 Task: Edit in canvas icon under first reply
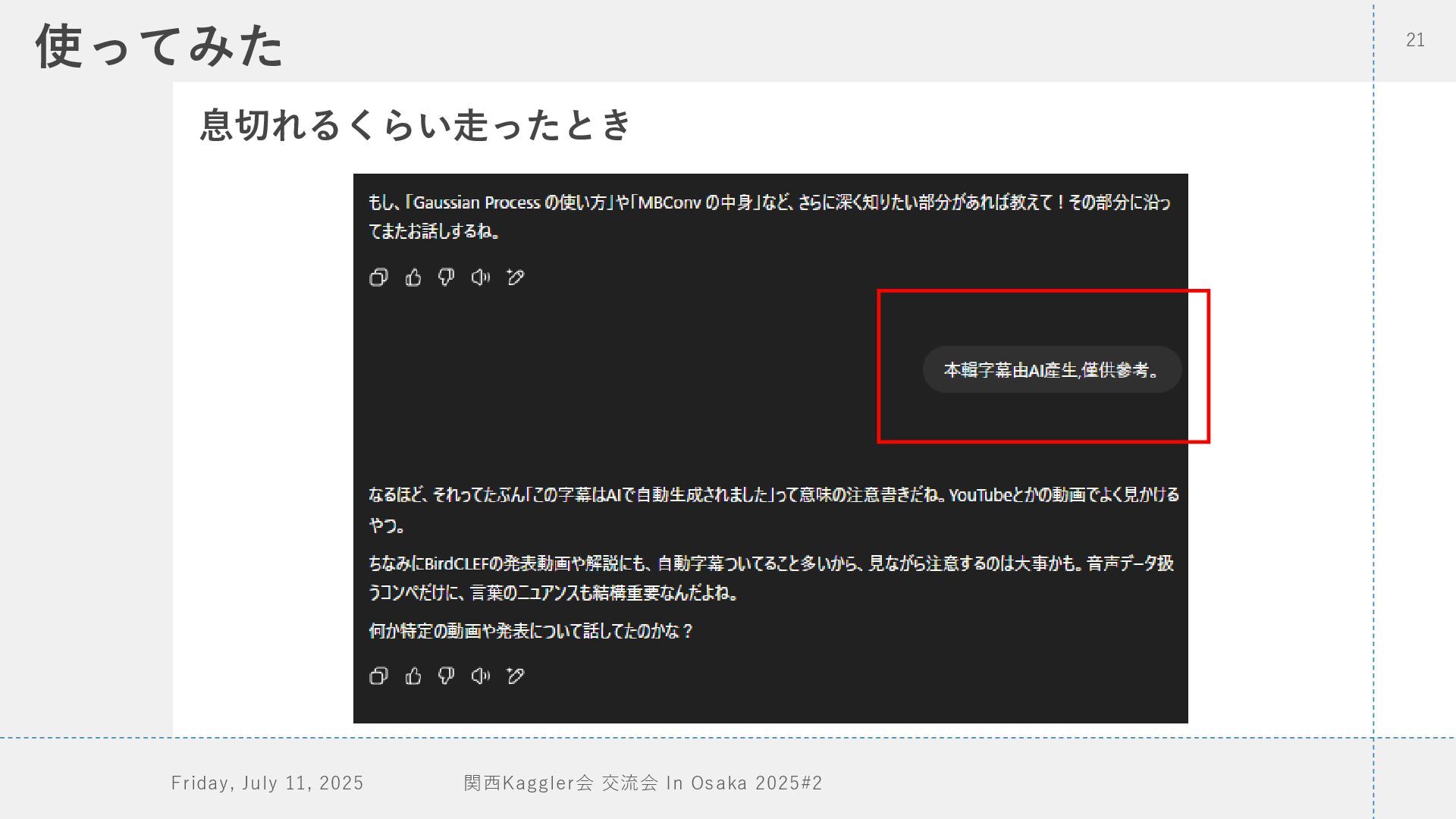coord(516,278)
